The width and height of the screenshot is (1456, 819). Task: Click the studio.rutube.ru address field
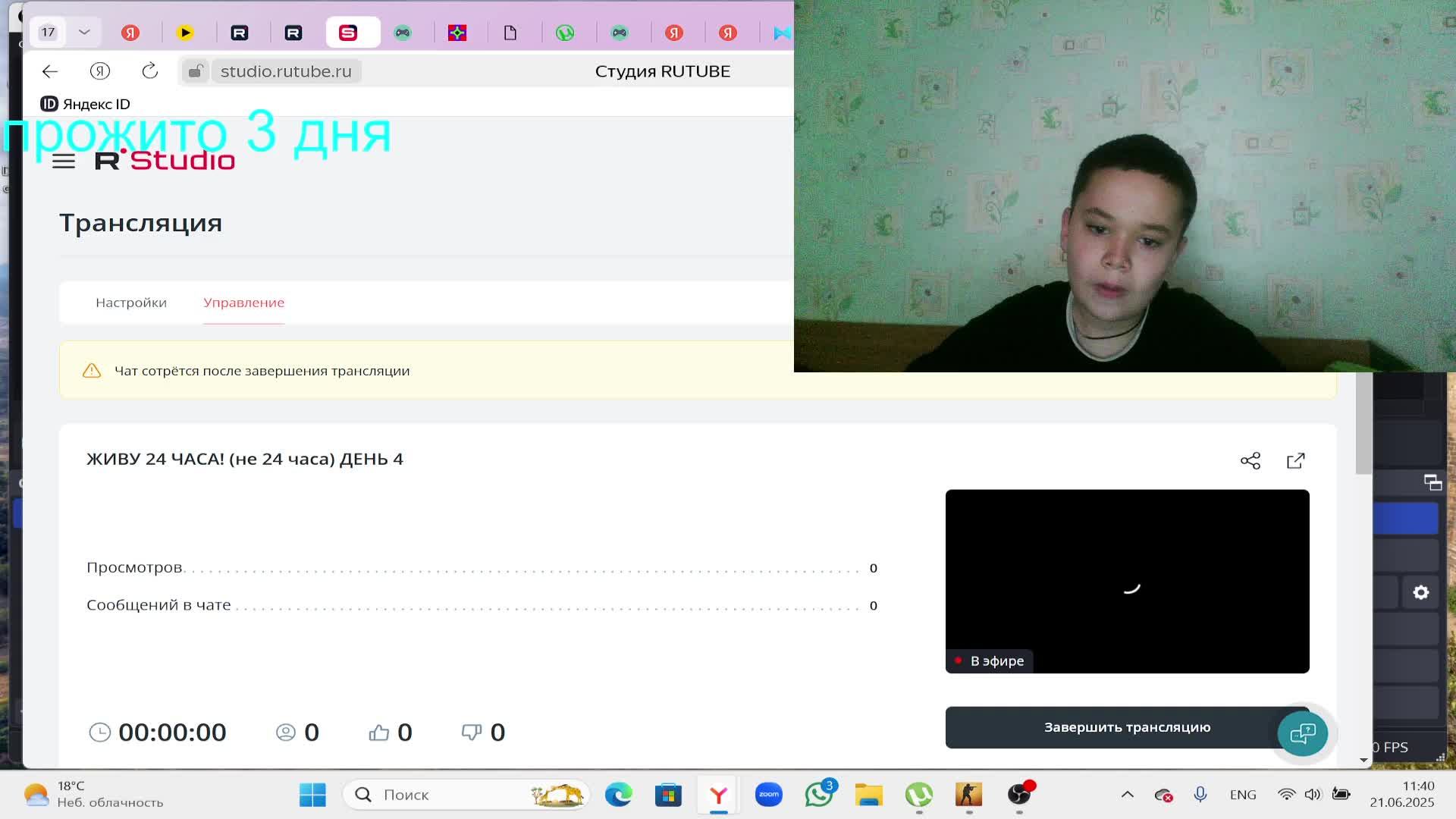pos(286,71)
